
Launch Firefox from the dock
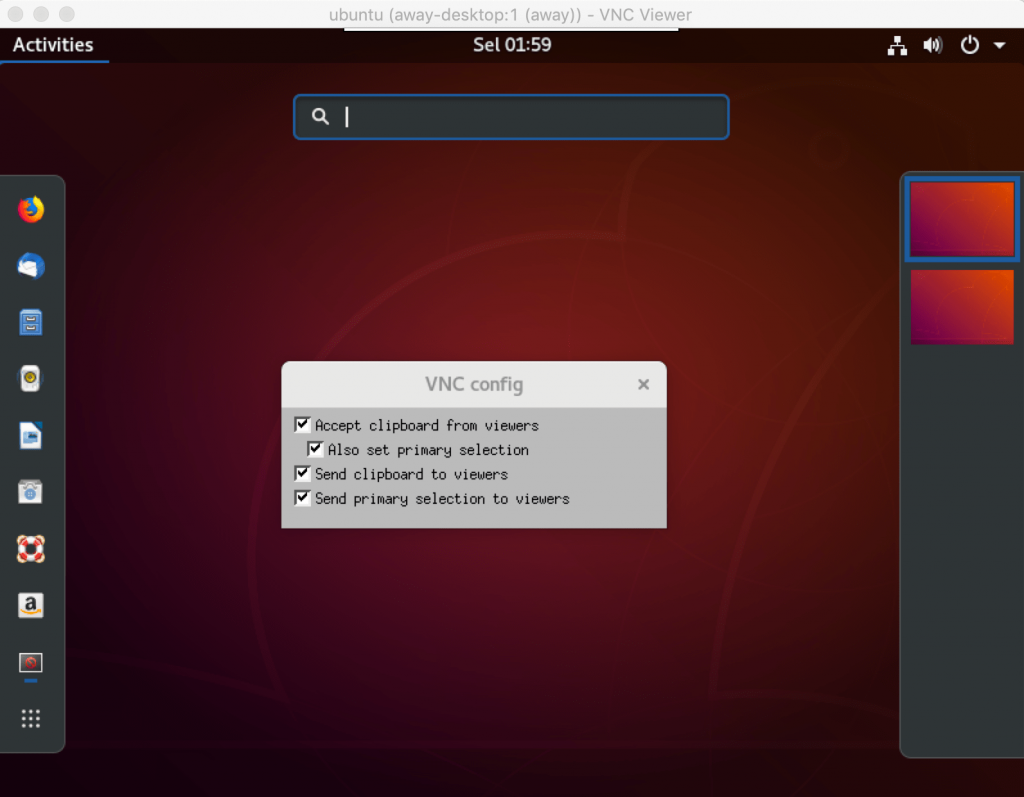point(31,210)
